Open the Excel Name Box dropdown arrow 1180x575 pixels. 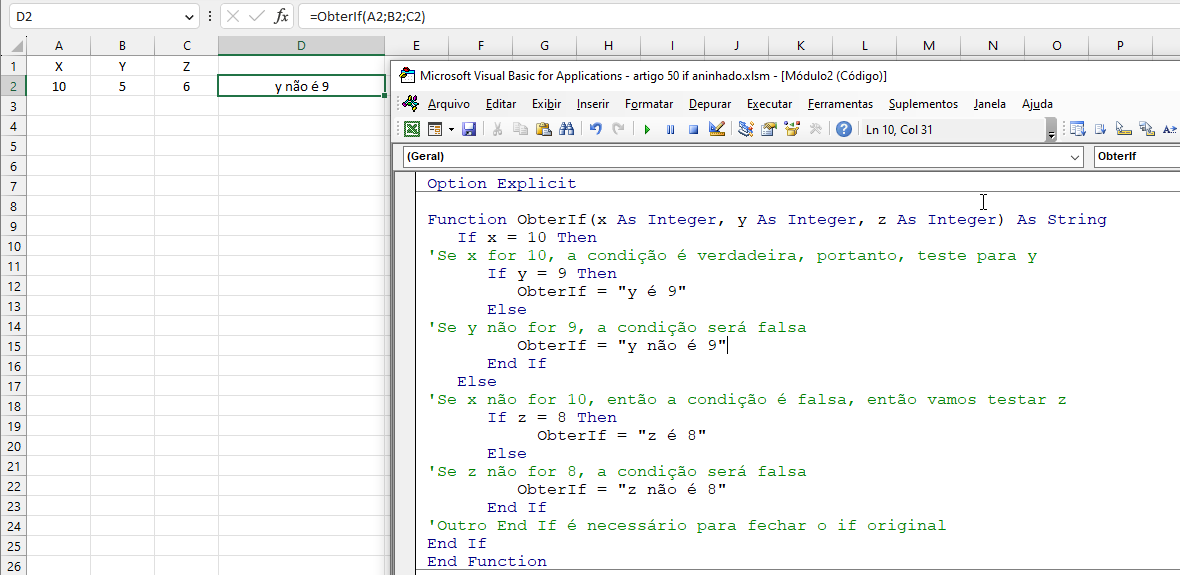tap(187, 17)
